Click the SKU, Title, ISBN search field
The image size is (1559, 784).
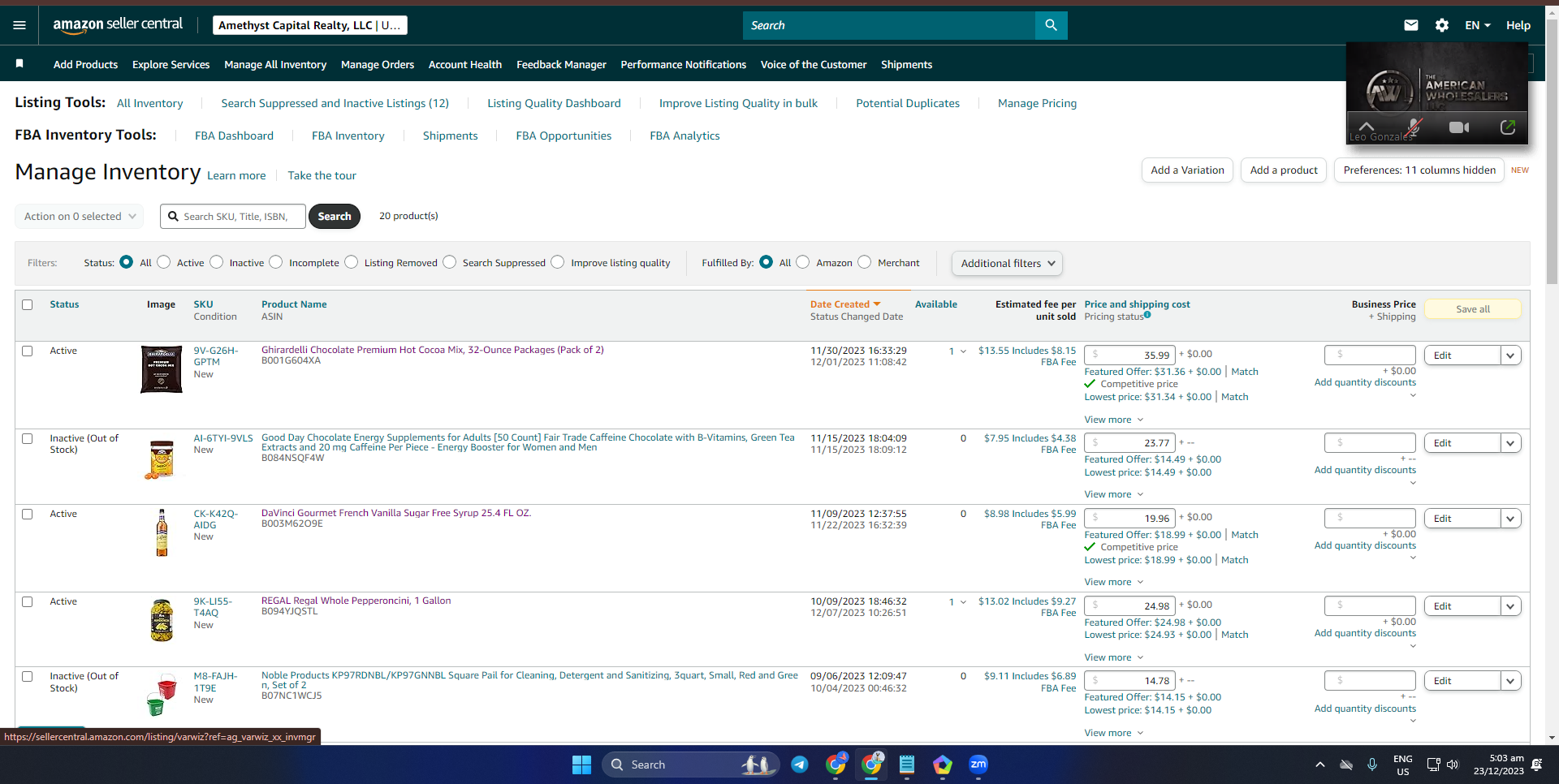click(x=233, y=216)
